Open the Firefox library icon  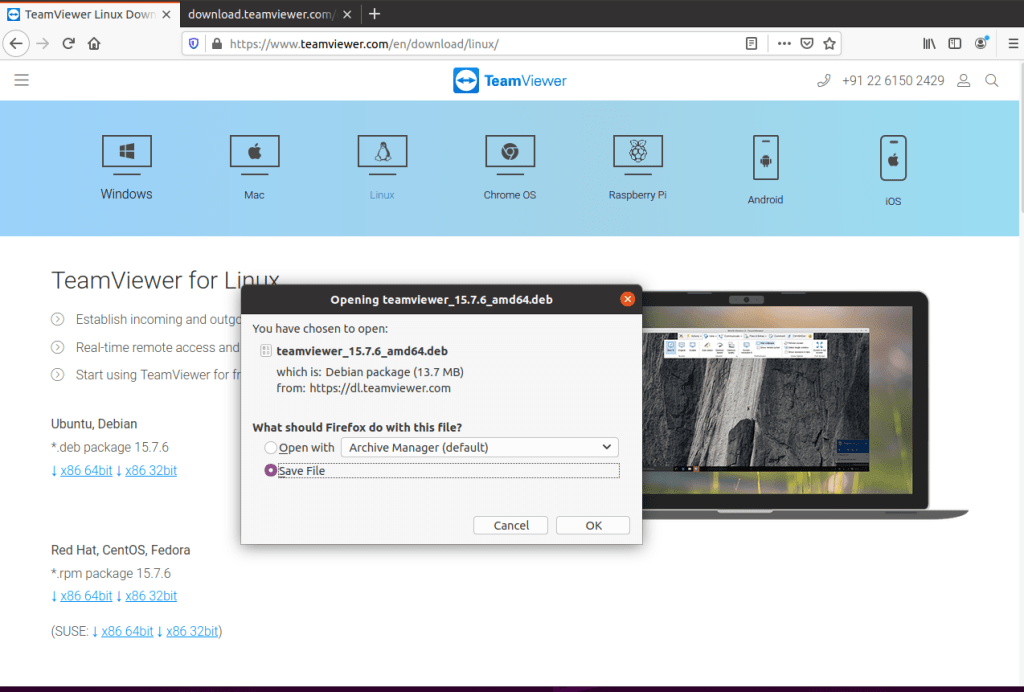(x=929, y=44)
